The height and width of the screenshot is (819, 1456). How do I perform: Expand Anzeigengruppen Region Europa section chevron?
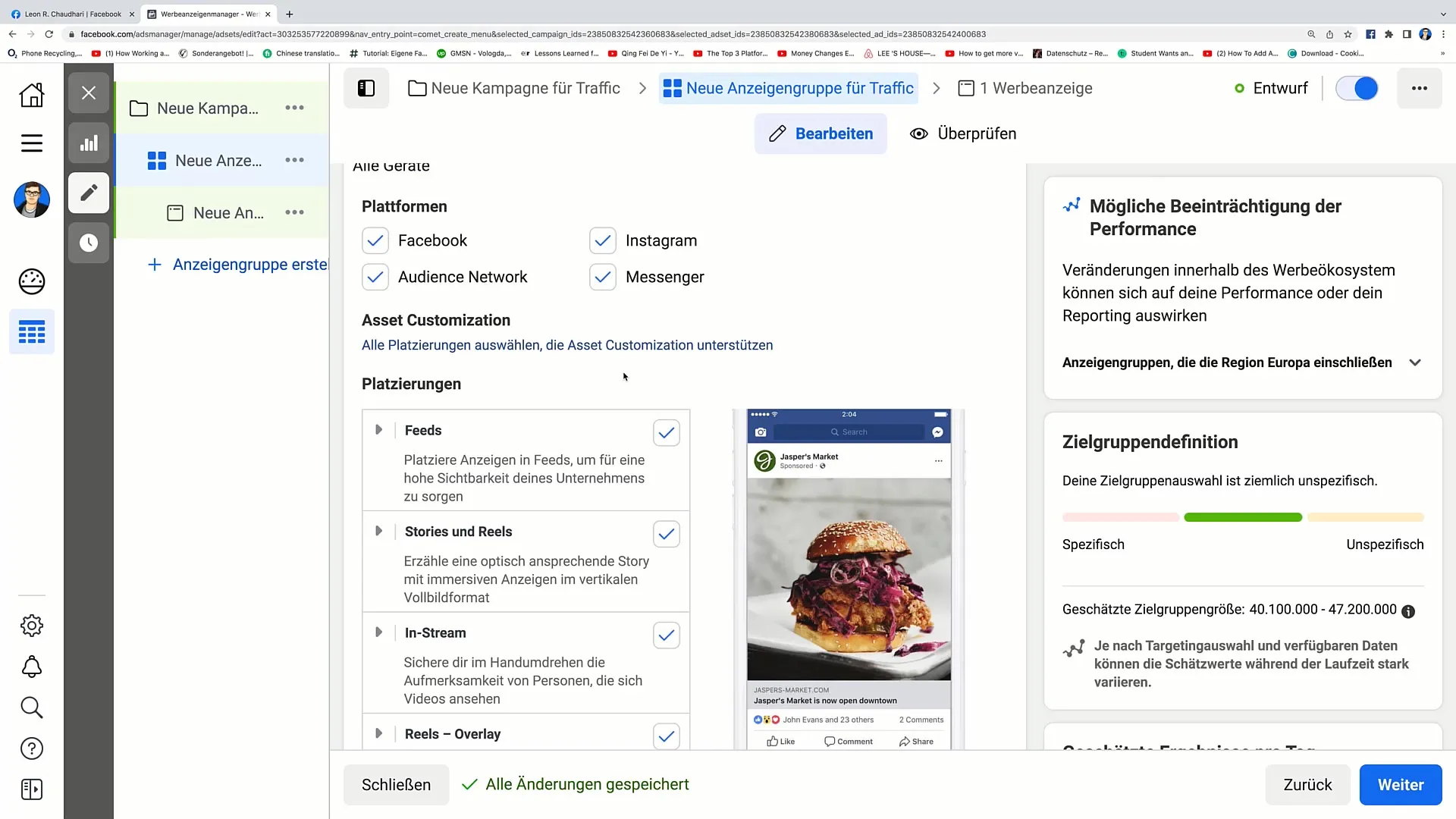coord(1415,362)
